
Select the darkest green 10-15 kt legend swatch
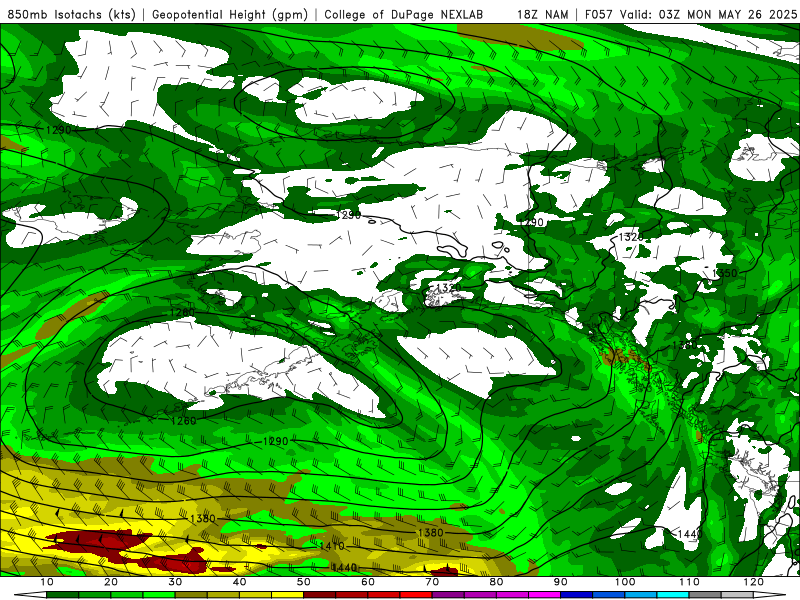point(62,595)
